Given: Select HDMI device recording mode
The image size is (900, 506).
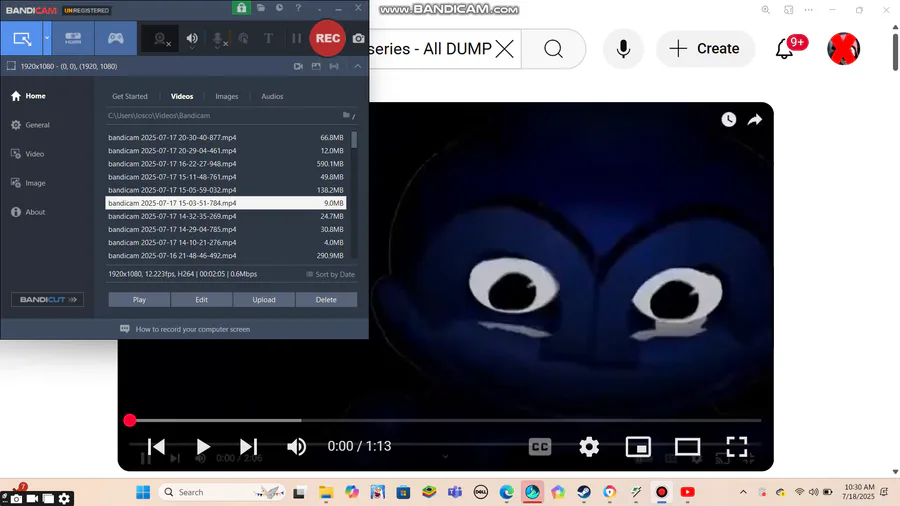Looking at the screenshot, I should point(73,38).
